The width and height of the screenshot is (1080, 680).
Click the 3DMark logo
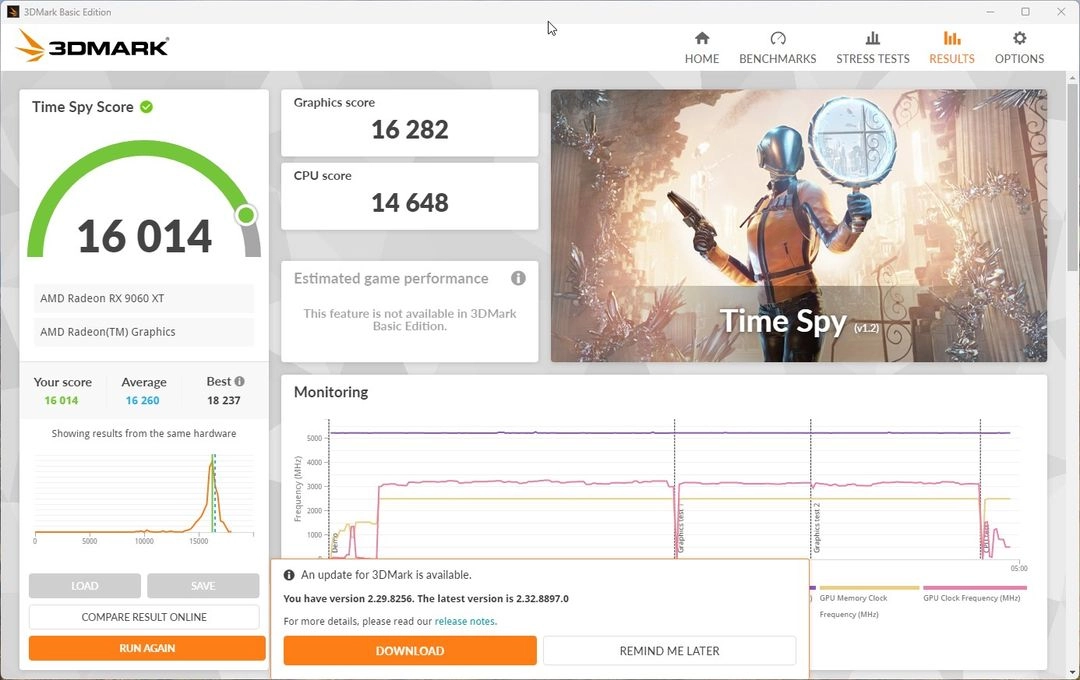(92, 46)
